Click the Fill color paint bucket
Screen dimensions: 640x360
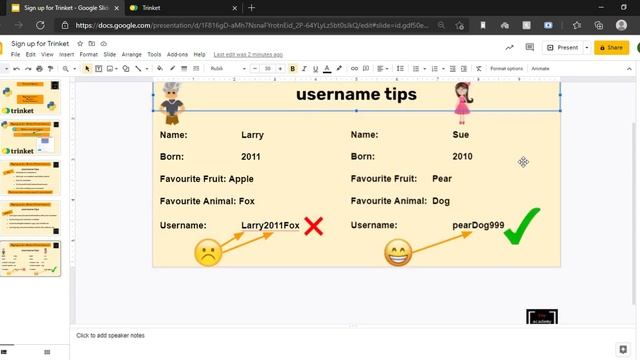[160, 69]
